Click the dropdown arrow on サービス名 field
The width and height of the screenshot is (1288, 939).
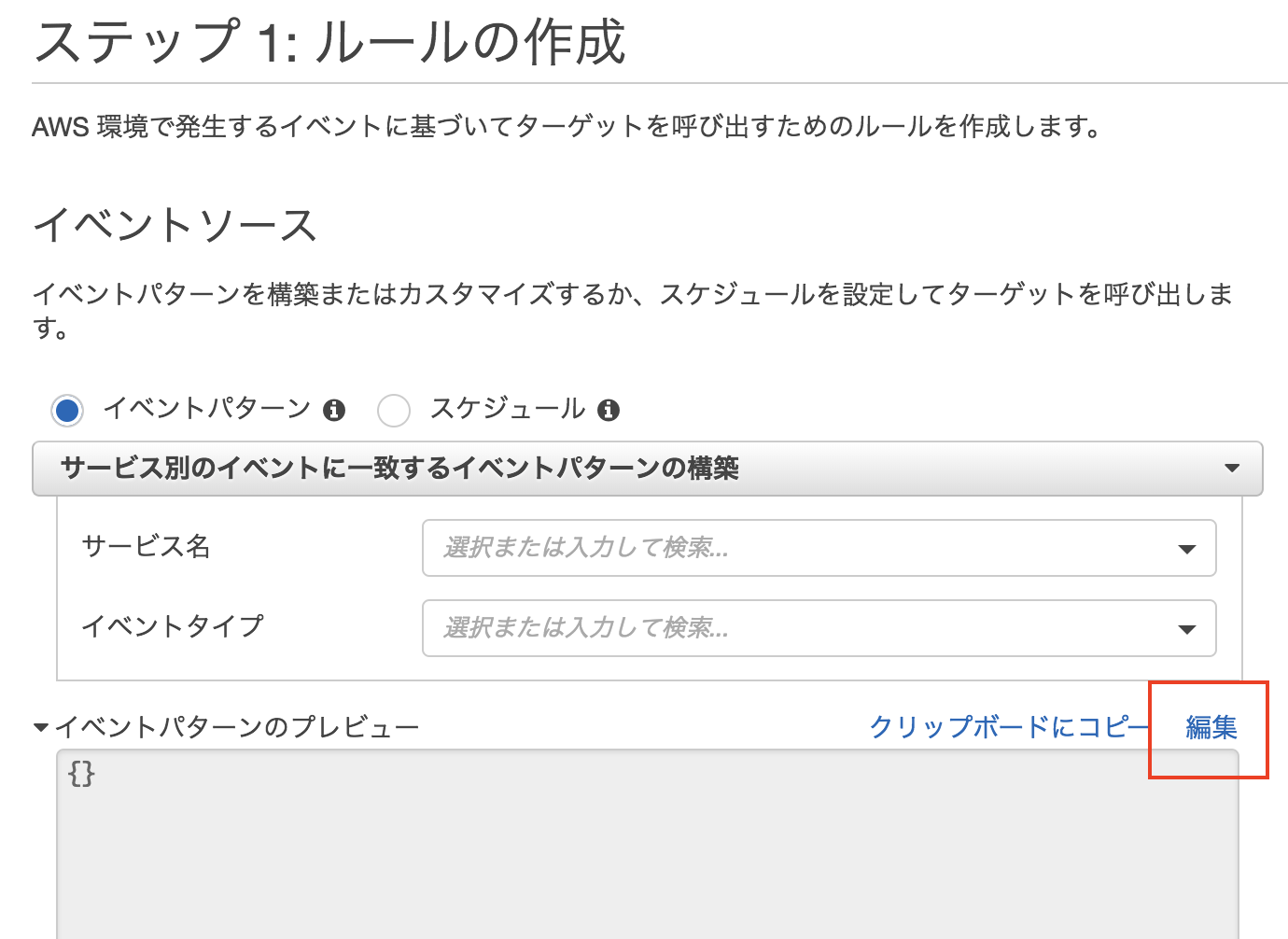(1187, 549)
